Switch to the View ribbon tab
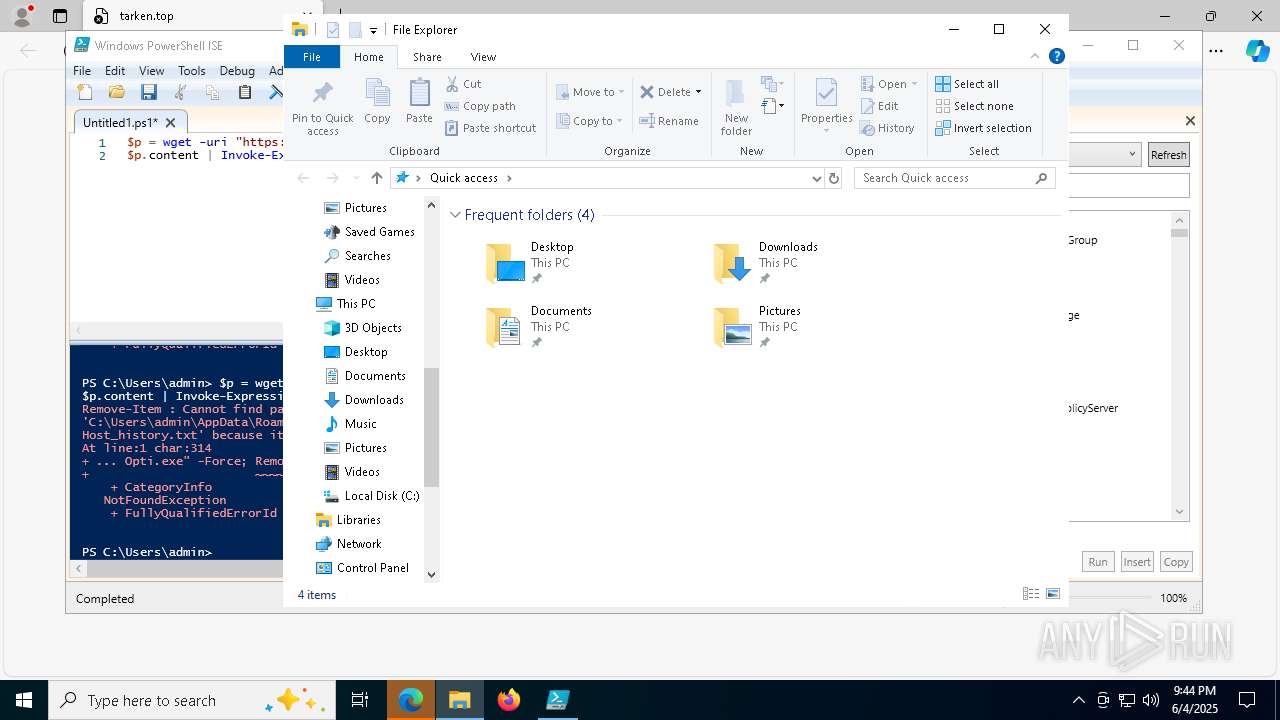The height and width of the screenshot is (720, 1280). point(483,57)
